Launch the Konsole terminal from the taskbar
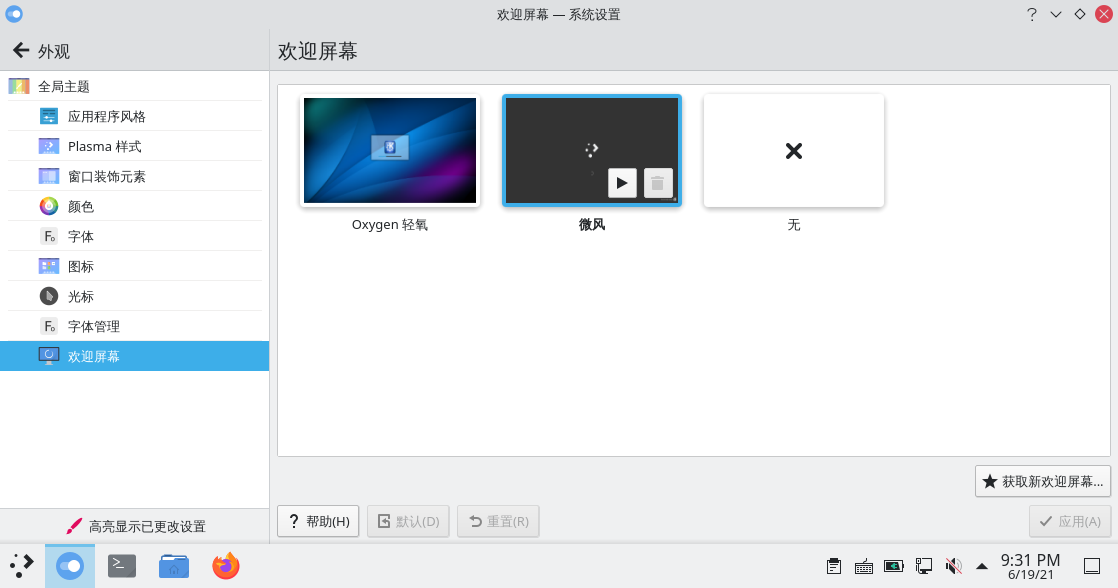 click(122, 566)
